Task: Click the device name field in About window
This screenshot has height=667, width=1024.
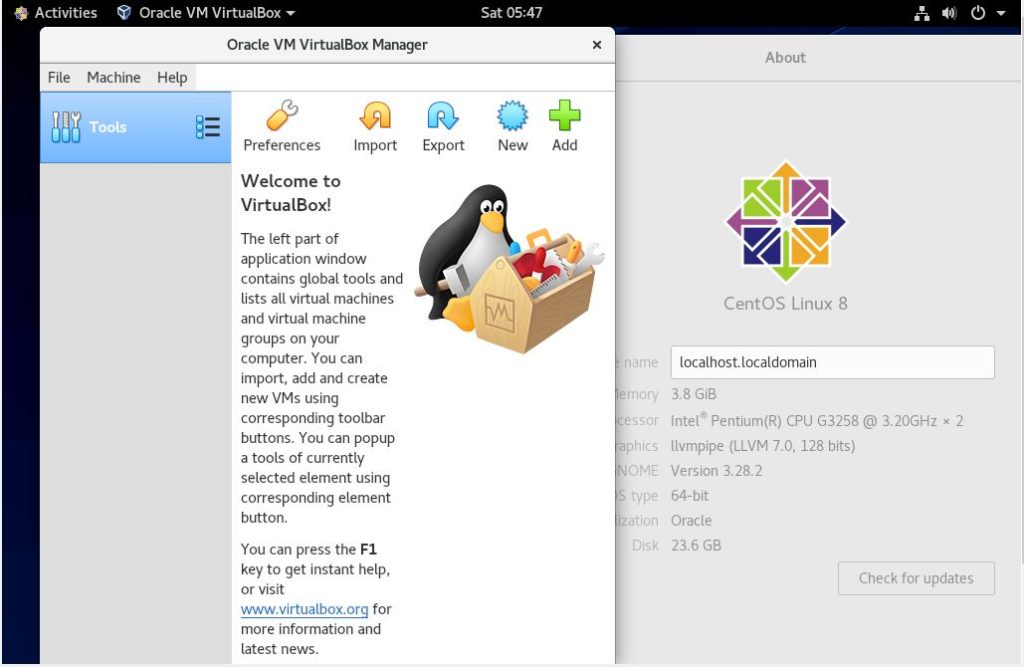Action: (x=833, y=362)
